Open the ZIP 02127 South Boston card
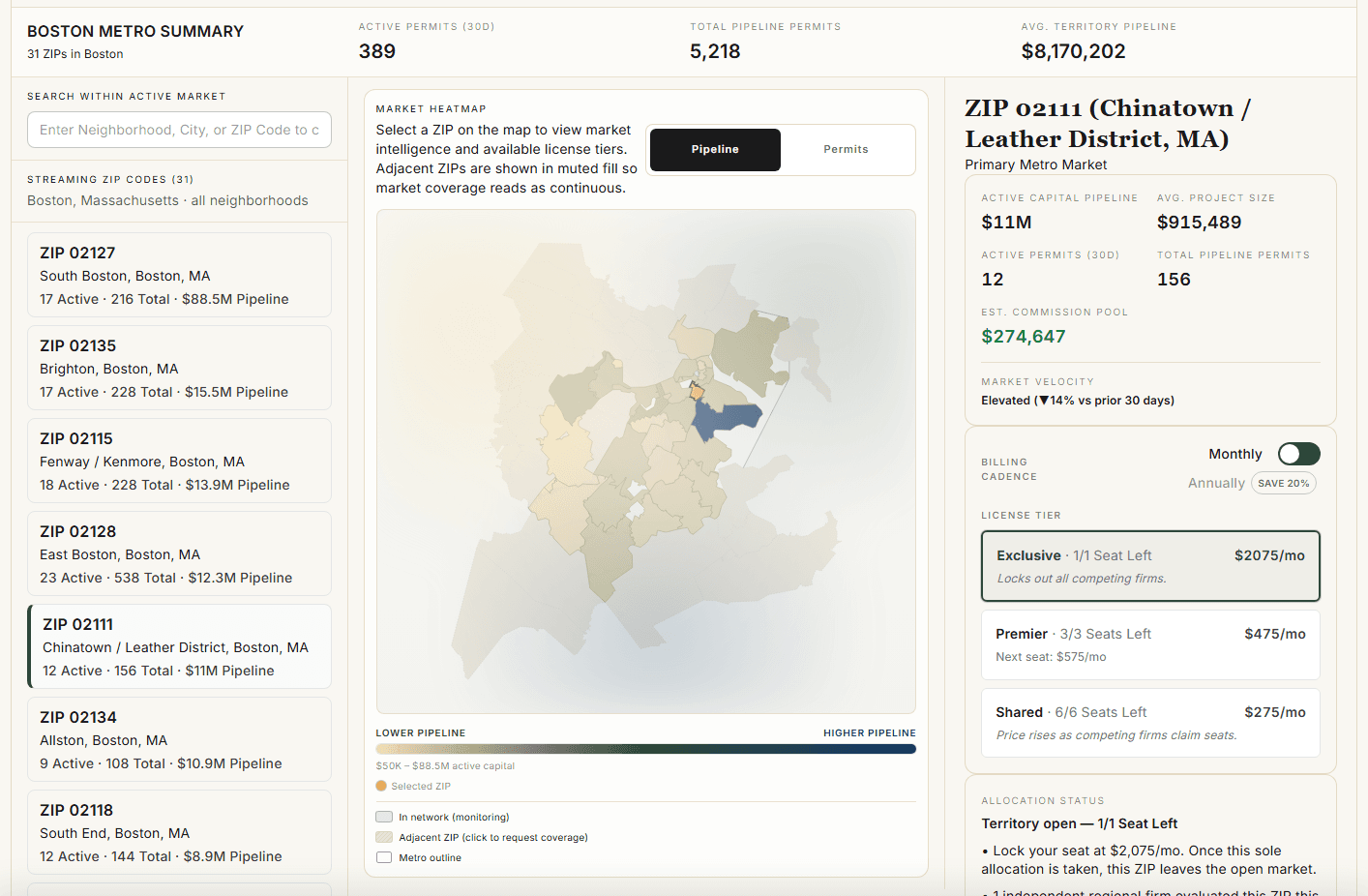The width and height of the screenshot is (1368, 896). tap(179, 275)
